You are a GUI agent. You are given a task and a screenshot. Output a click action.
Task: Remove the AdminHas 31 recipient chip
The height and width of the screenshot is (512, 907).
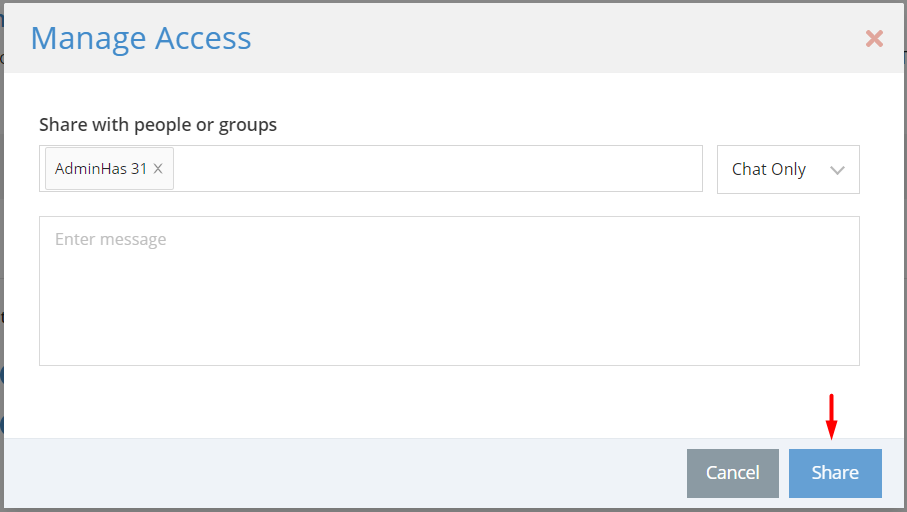click(158, 168)
